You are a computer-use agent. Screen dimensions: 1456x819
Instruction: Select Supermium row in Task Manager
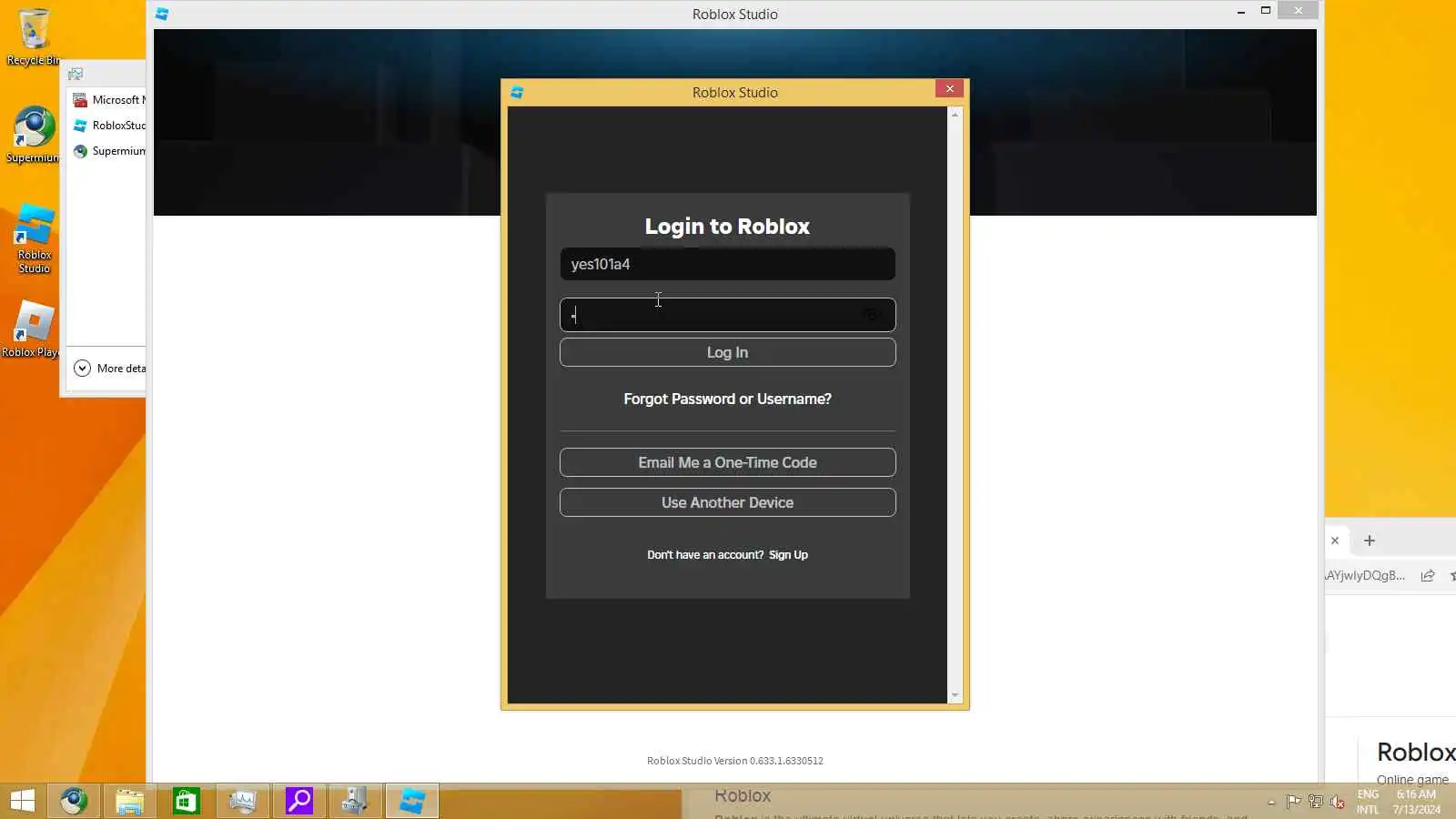click(106, 151)
